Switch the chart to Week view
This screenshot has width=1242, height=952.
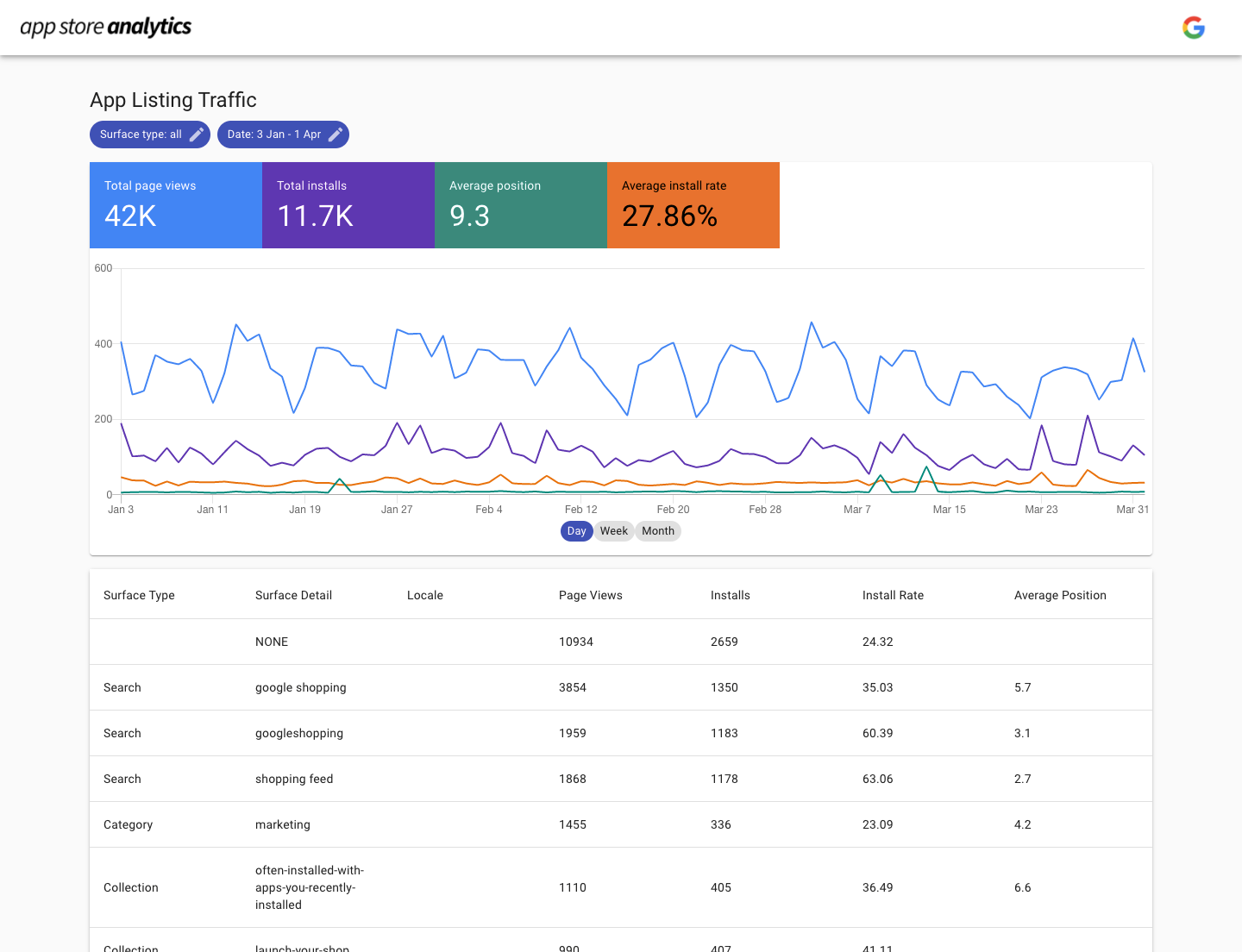point(613,530)
